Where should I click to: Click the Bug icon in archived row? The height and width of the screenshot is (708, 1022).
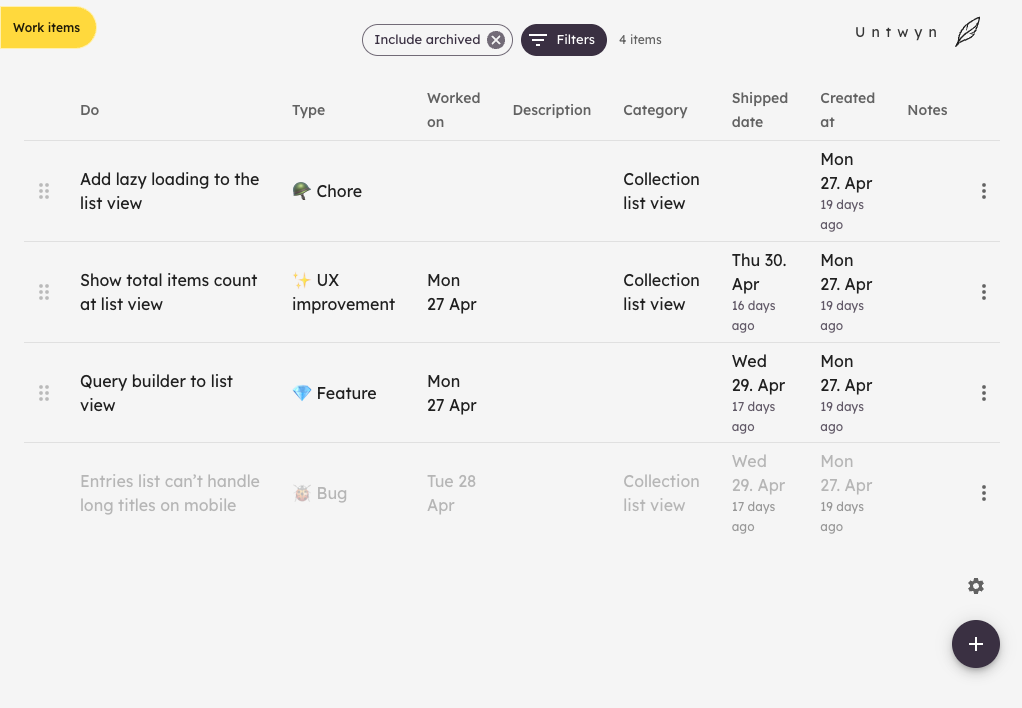tap(301, 493)
